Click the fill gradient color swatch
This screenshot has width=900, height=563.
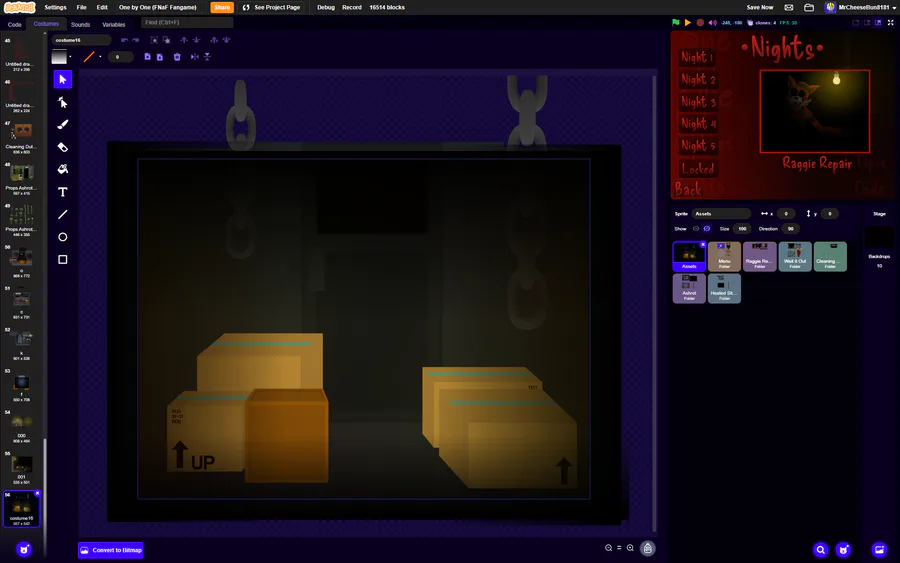[59, 57]
